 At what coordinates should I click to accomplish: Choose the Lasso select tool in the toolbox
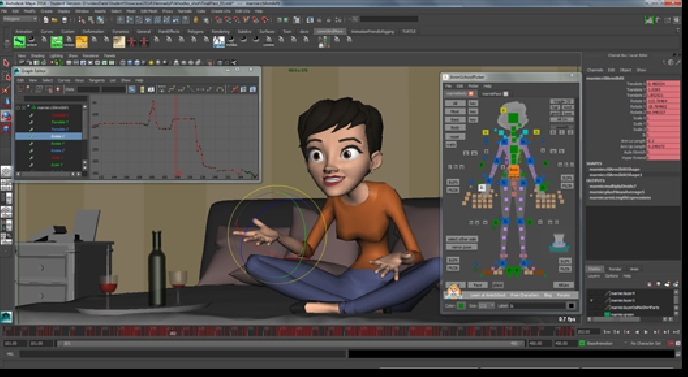pos(6,77)
